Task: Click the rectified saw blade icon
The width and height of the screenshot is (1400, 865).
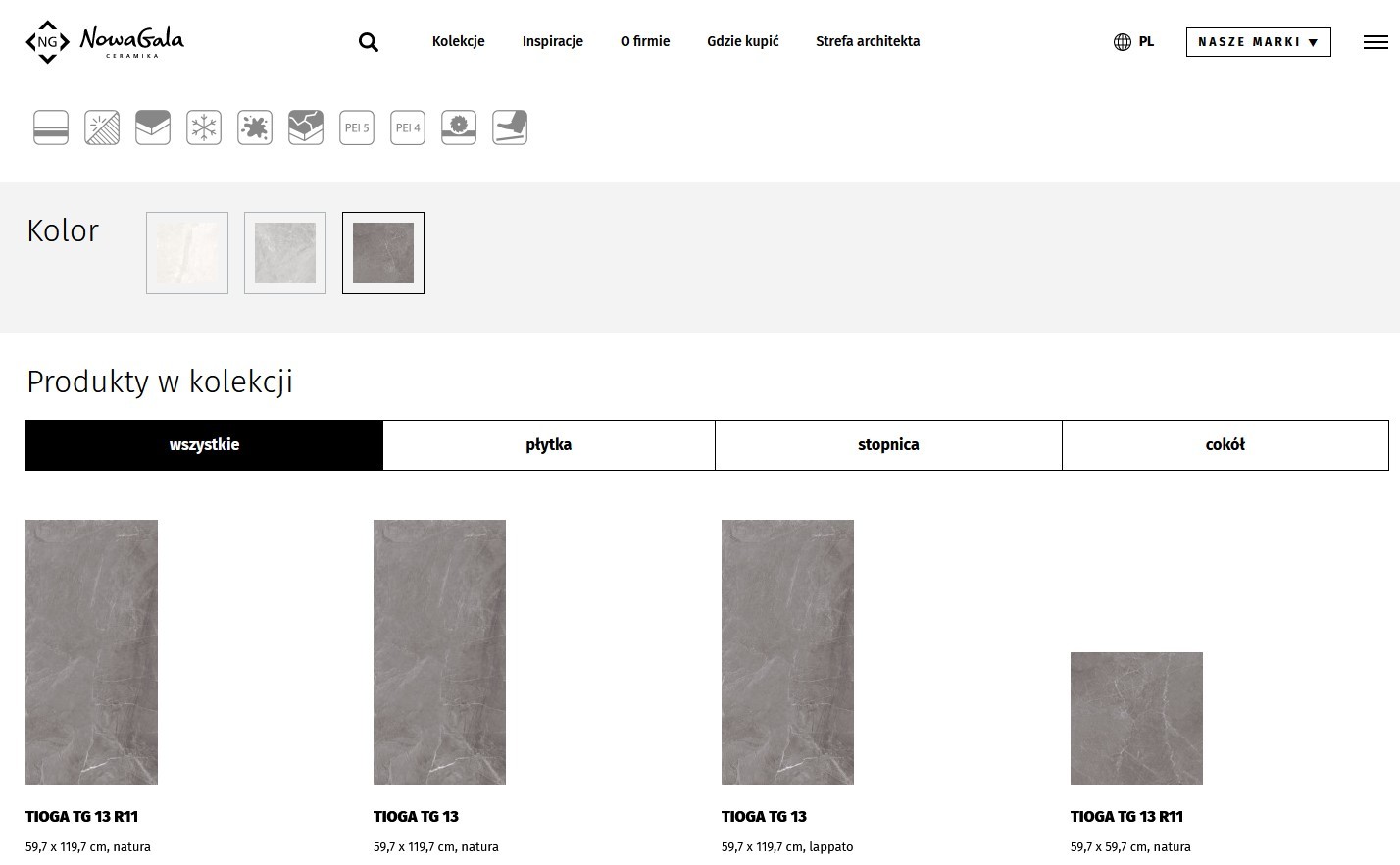Action: [x=459, y=127]
